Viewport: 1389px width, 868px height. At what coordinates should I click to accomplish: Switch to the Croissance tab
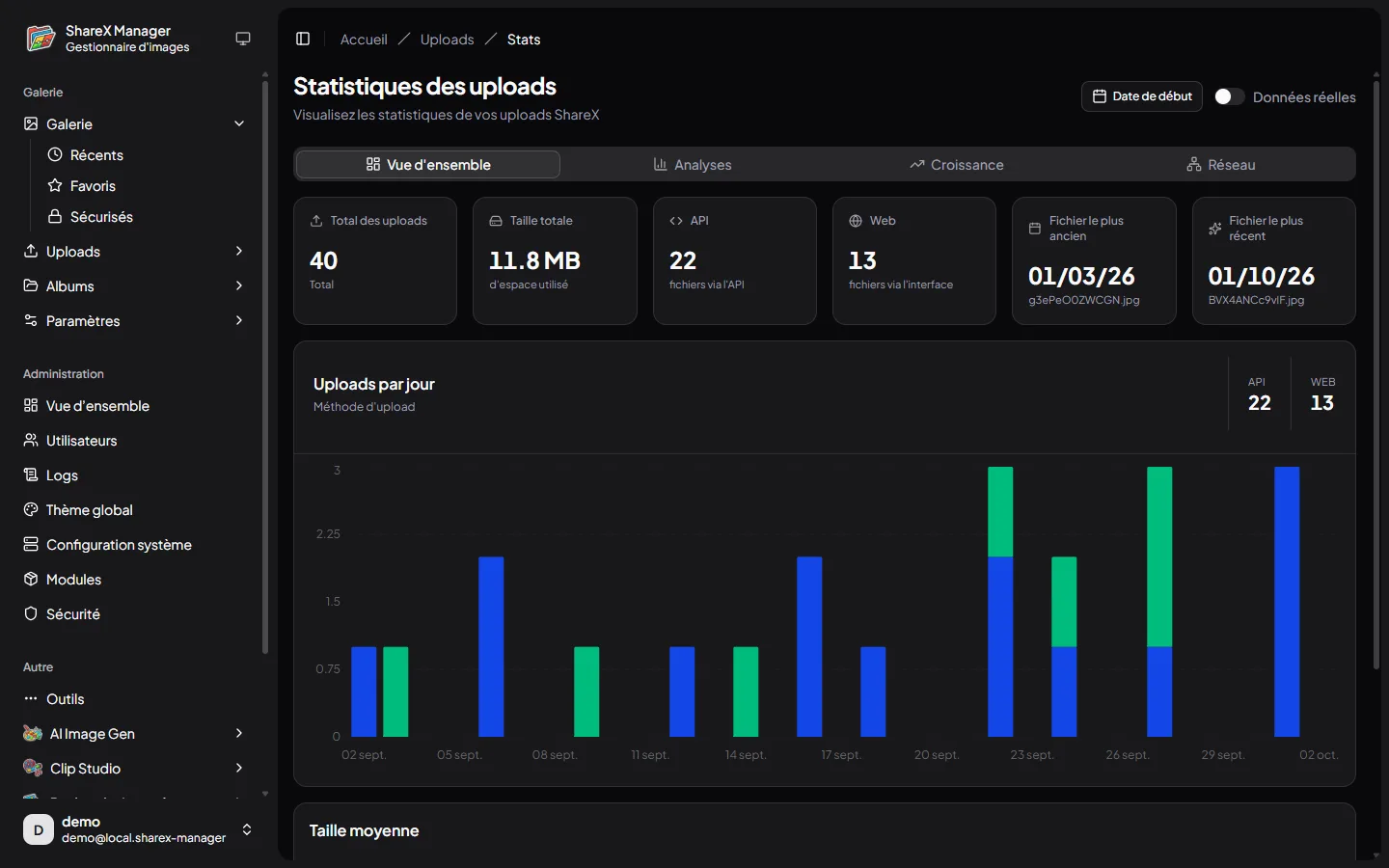[957, 165]
